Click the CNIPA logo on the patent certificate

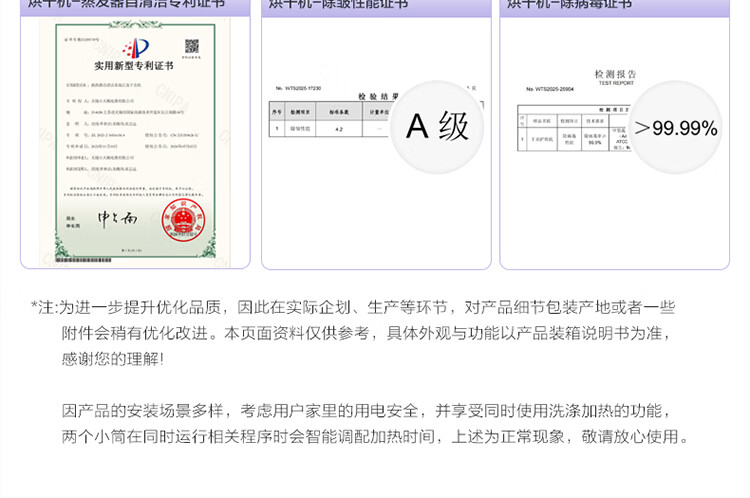click(x=136, y=48)
